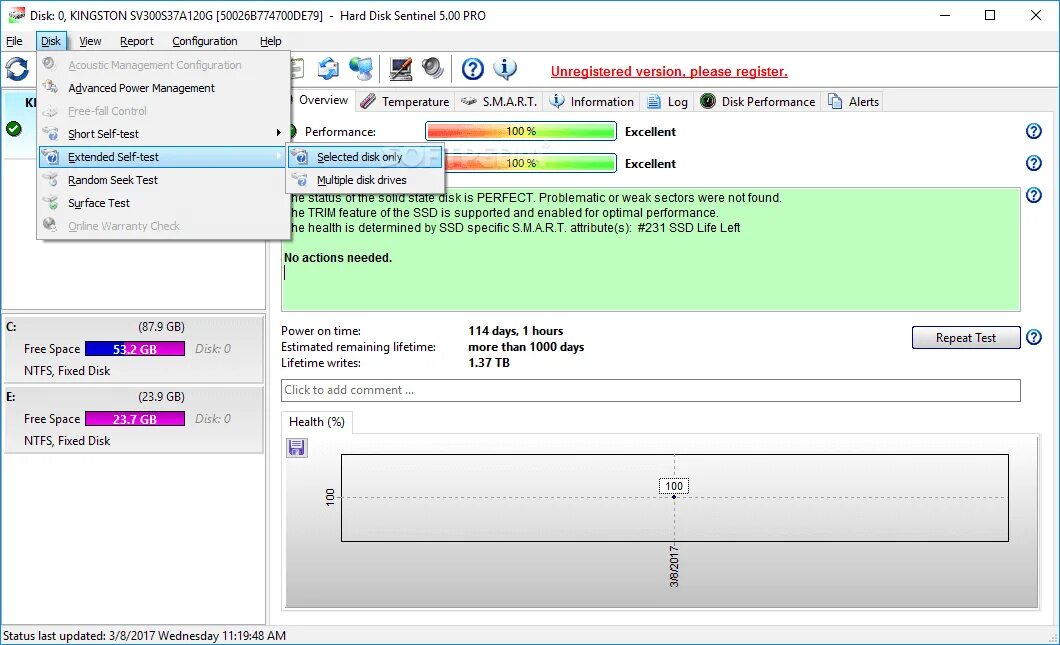
Task: Select Short Self-test menu entry
Action: (x=163, y=134)
